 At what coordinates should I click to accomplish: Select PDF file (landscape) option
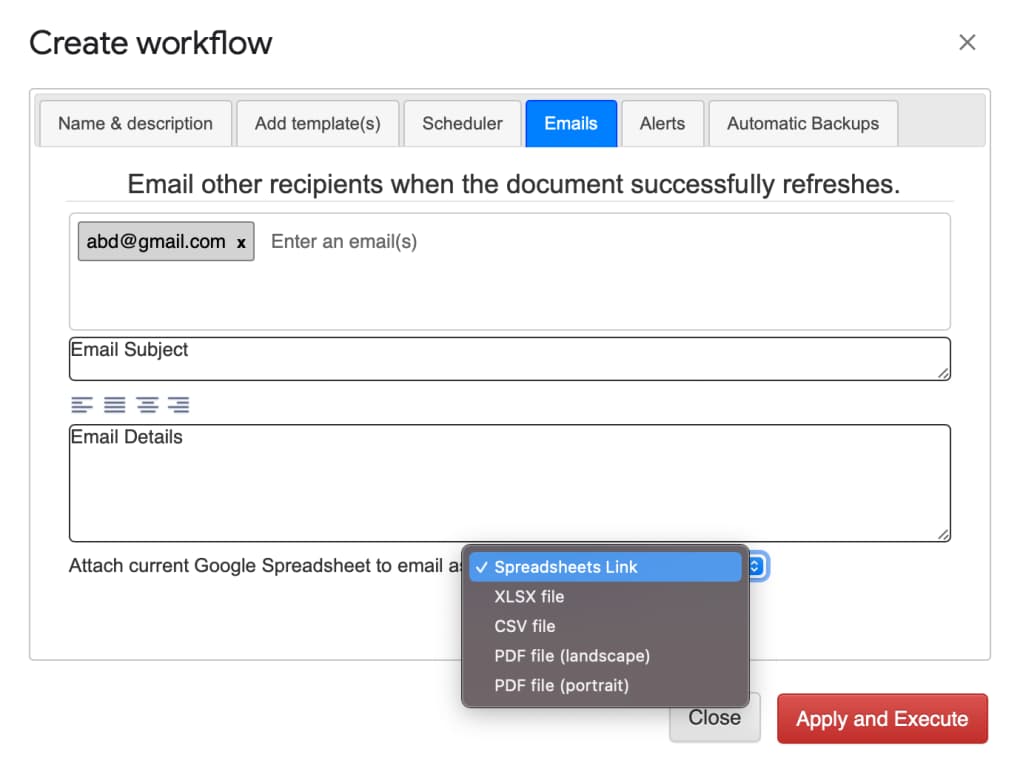(x=571, y=656)
